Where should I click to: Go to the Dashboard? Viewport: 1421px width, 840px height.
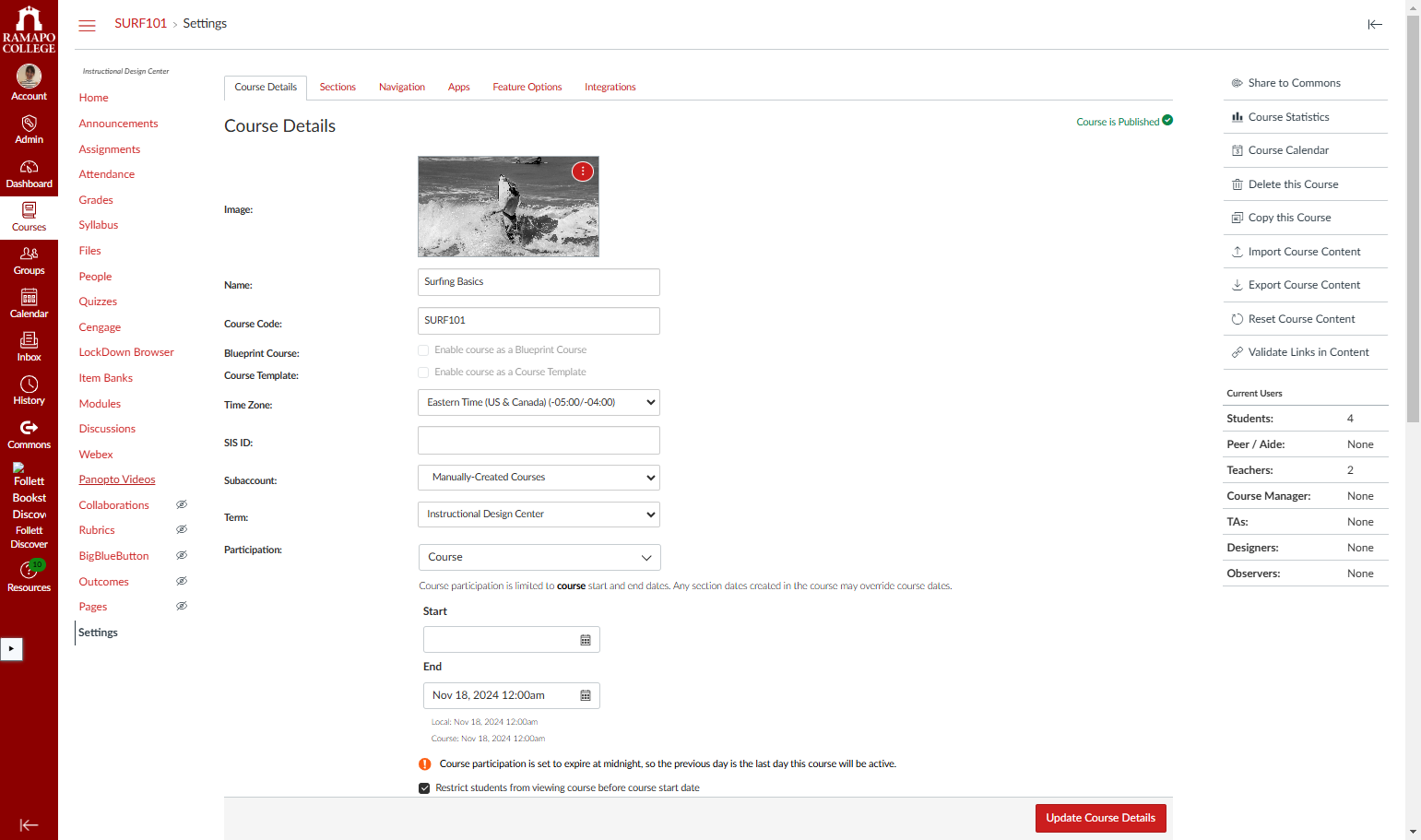click(29, 173)
